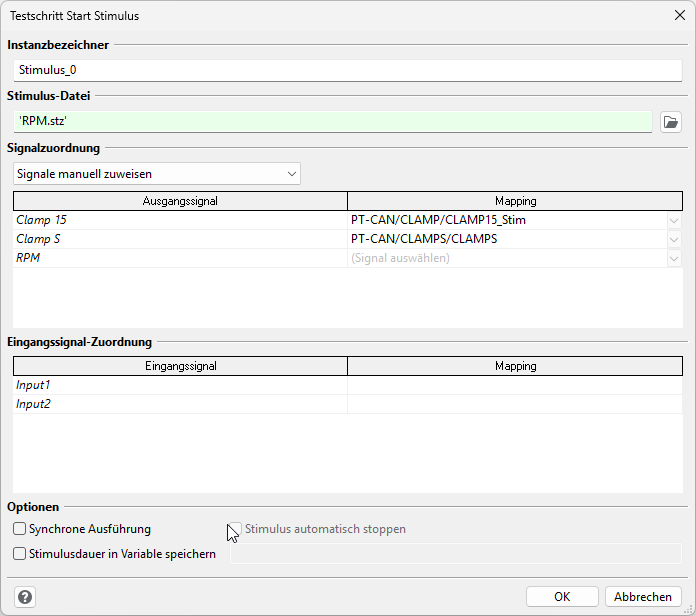Cancel with the Abbrechen button
Image resolution: width=696 pixels, height=616 pixels.
643,596
